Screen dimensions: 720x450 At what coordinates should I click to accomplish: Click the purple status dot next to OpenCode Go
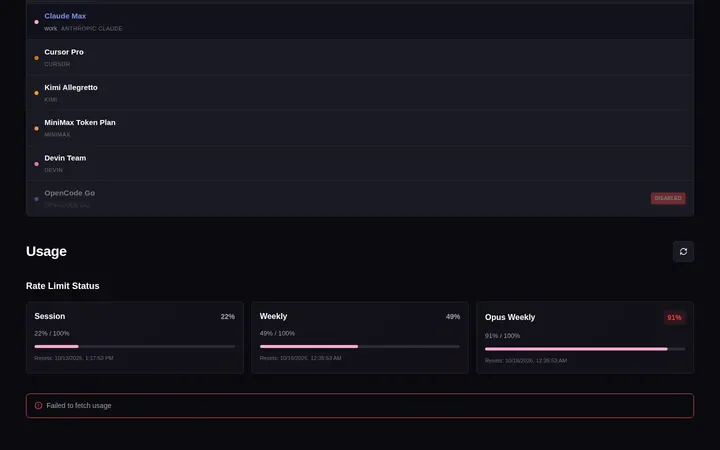(x=36, y=199)
